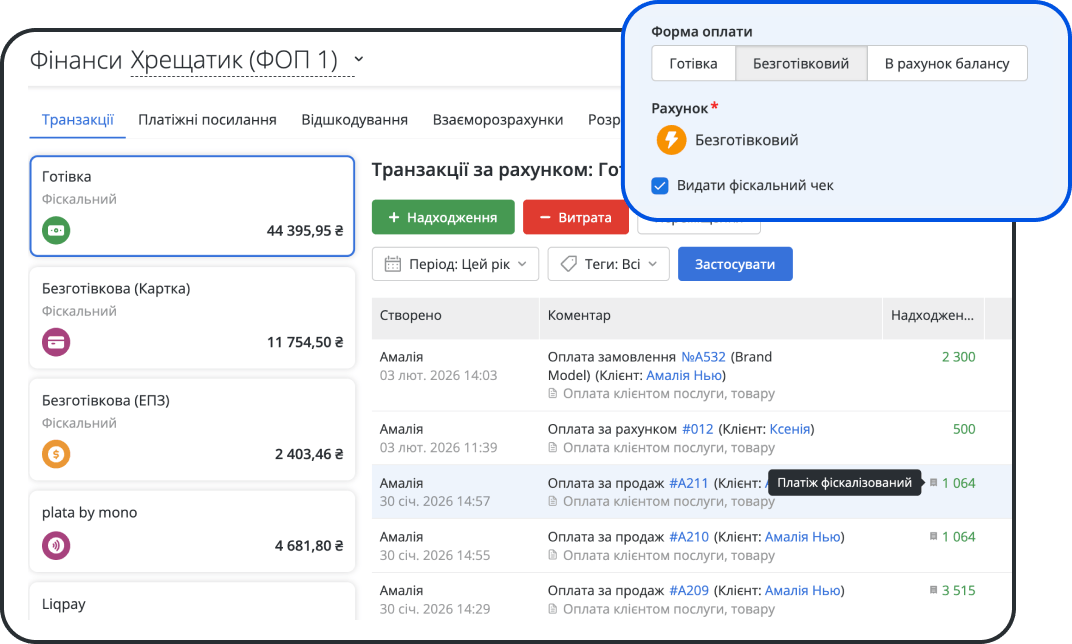This screenshot has height=644, width=1072.
Task: Select Готівка payment form
Action: [x=693, y=64]
